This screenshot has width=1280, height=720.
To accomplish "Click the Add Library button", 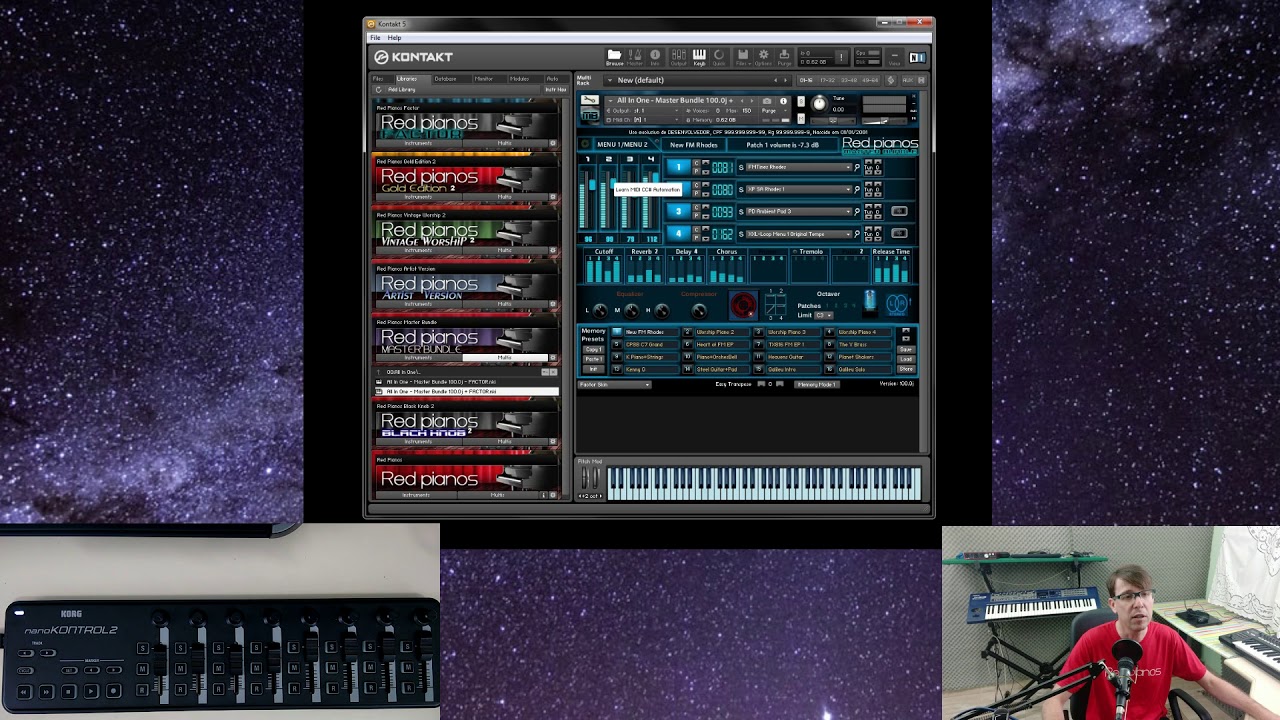I will (x=401, y=89).
